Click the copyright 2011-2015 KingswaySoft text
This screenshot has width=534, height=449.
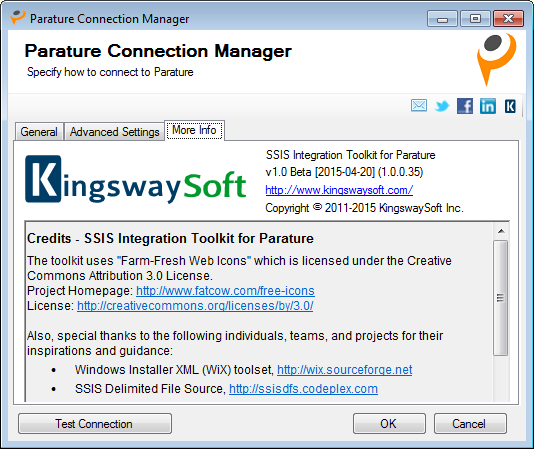364,208
